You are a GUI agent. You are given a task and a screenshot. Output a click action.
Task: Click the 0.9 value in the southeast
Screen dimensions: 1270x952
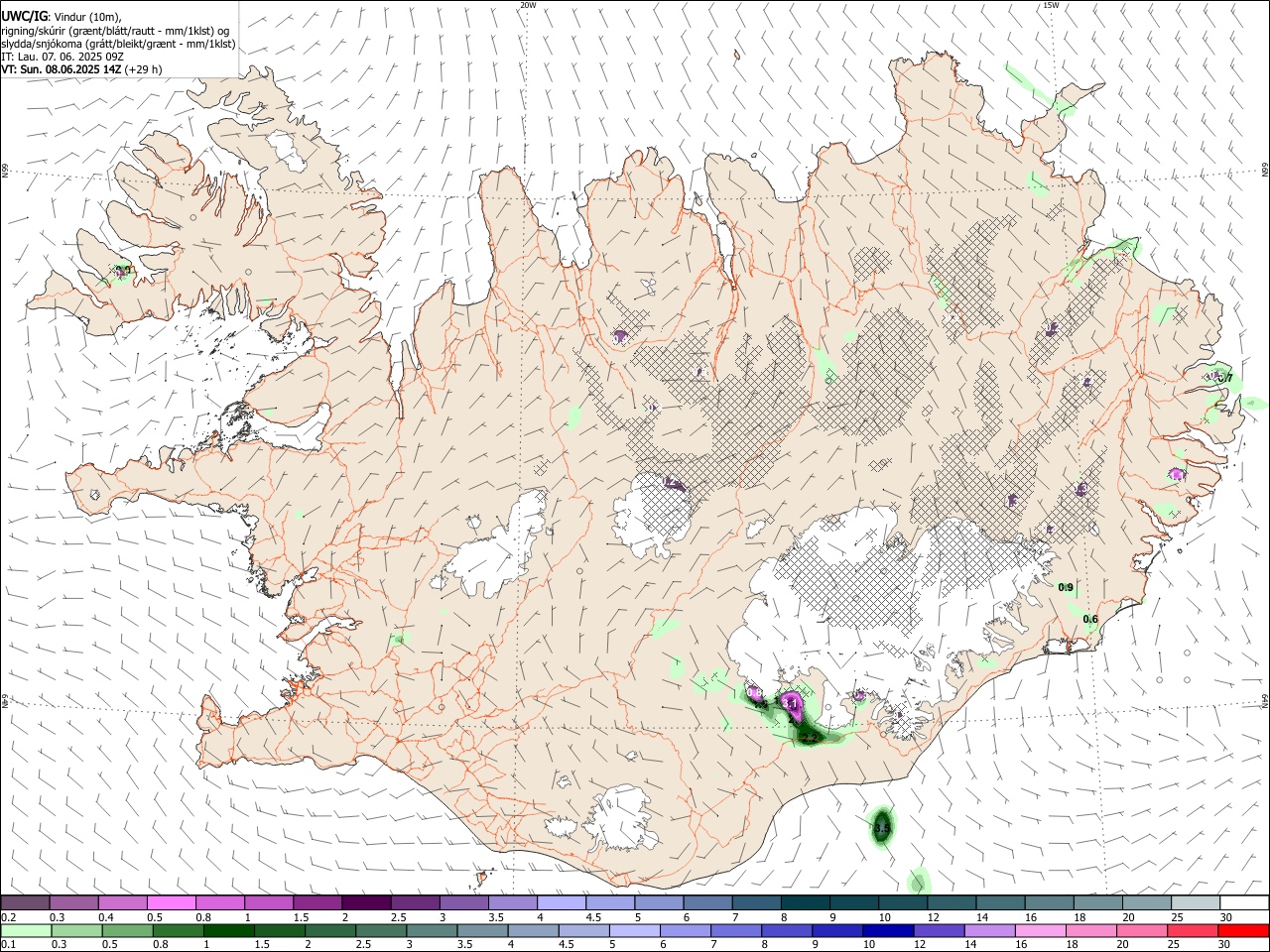(x=1066, y=588)
